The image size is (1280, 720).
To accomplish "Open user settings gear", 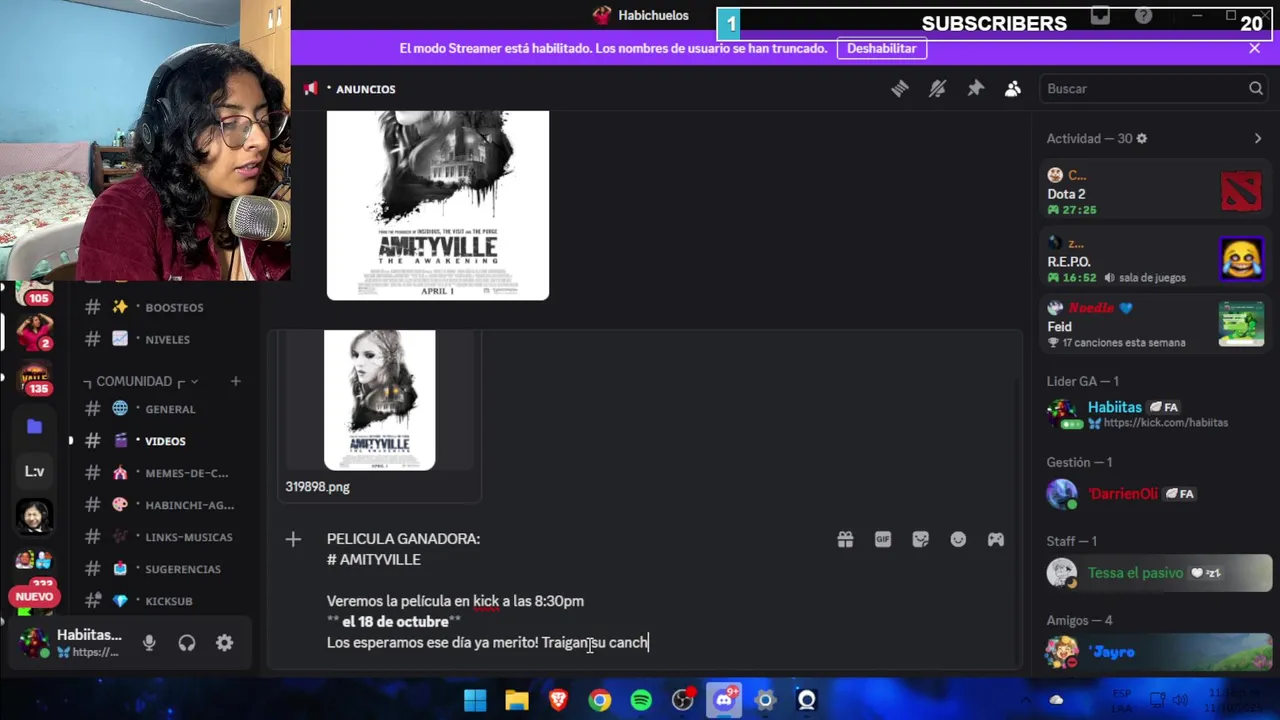I will (225, 643).
